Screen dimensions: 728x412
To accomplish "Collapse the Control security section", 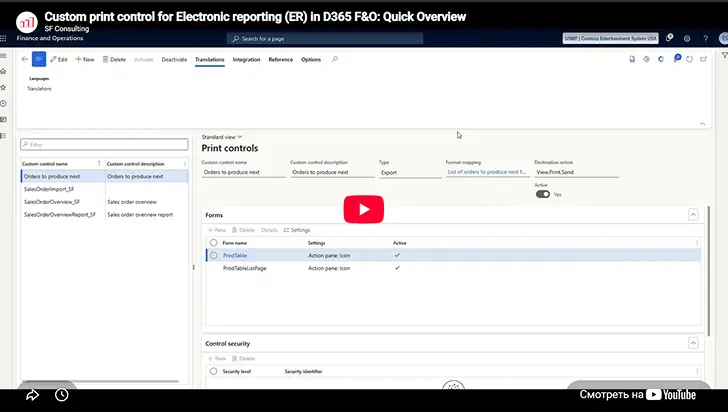I will [693, 343].
